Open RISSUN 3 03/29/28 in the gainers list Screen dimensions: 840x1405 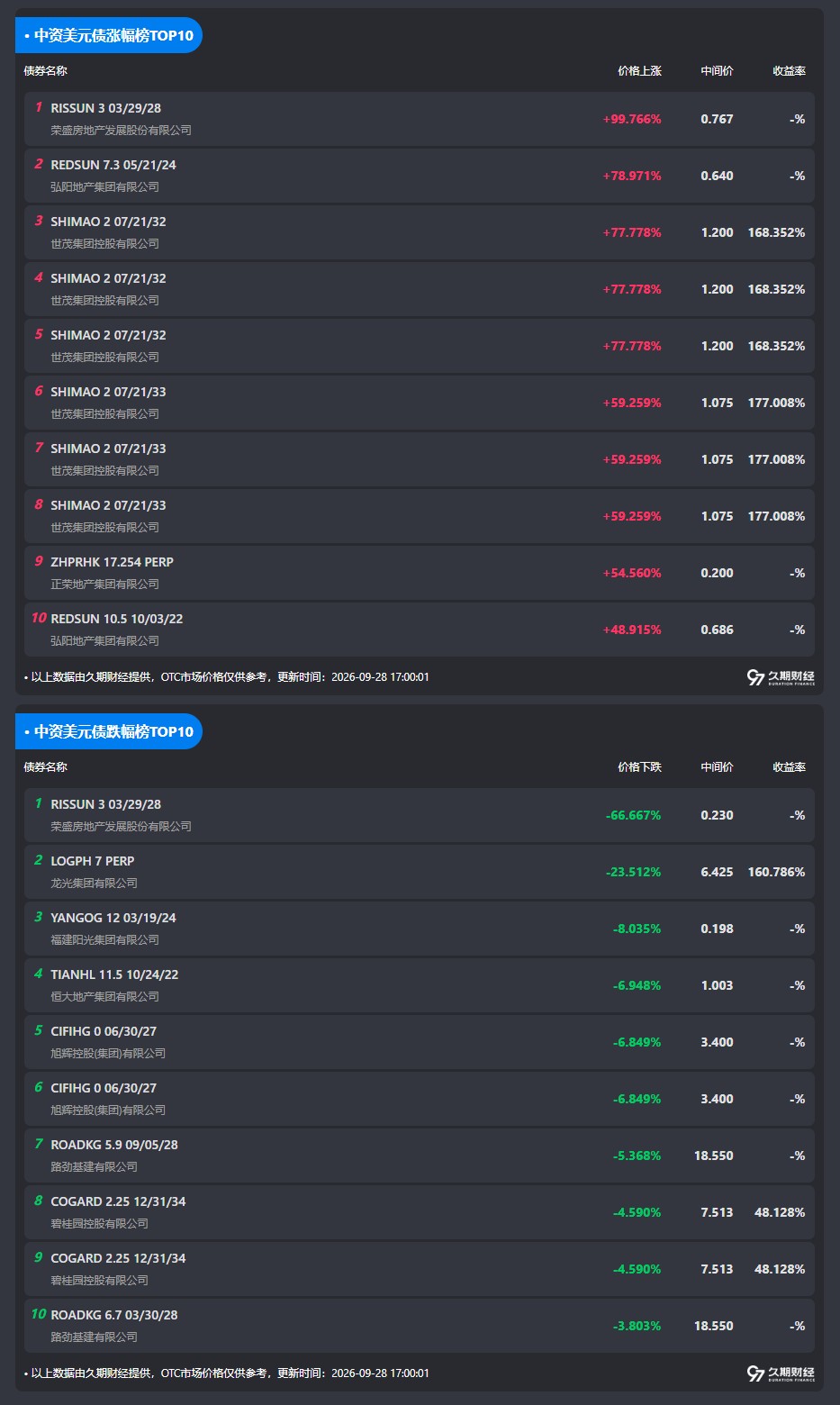point(420,119)
